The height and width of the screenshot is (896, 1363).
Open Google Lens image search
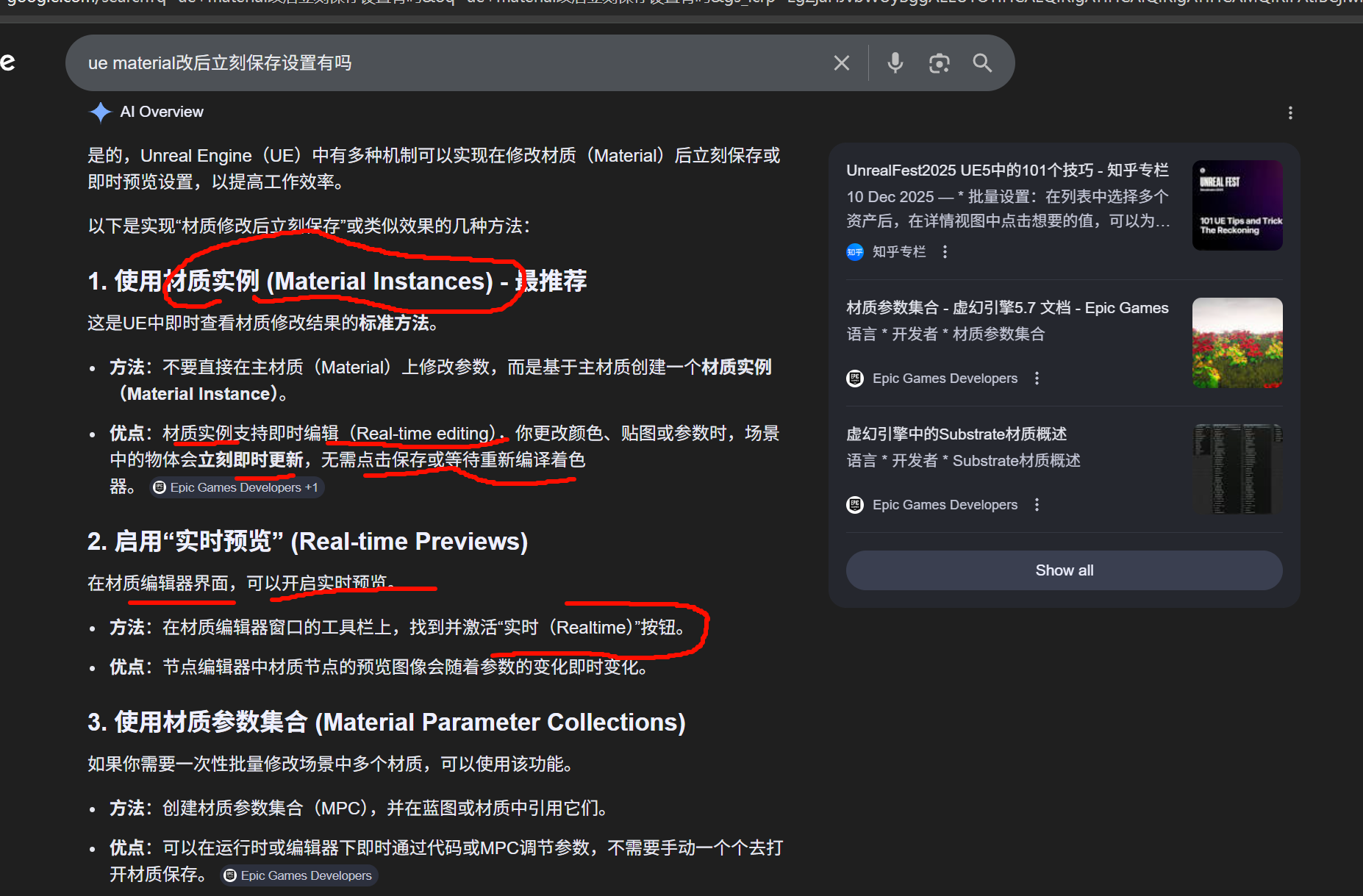point(939,63)
